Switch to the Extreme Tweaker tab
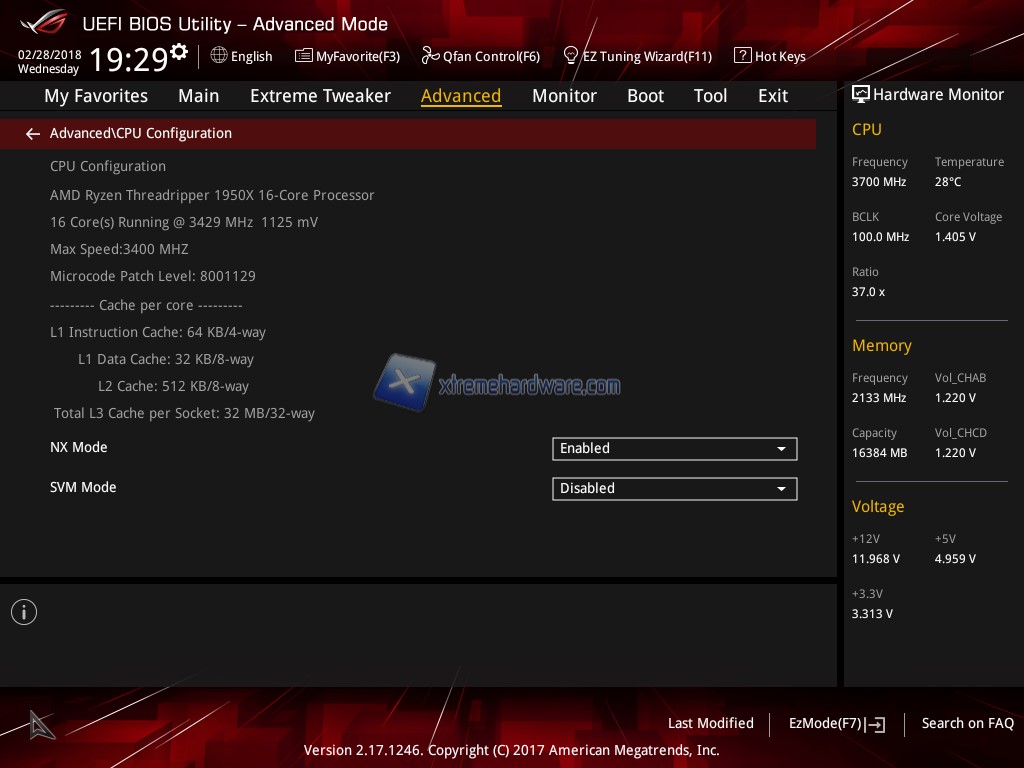1024x768 pixels. coord(320,96)
